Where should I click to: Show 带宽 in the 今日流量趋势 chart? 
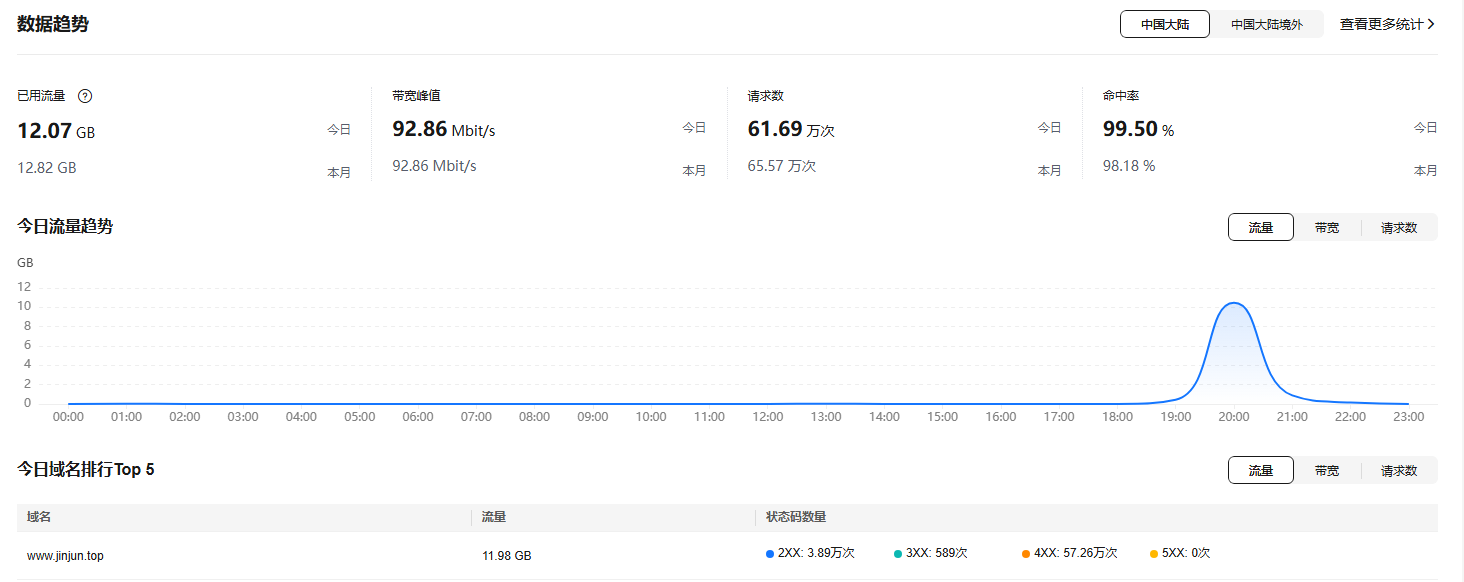(x=1327, y=227)
